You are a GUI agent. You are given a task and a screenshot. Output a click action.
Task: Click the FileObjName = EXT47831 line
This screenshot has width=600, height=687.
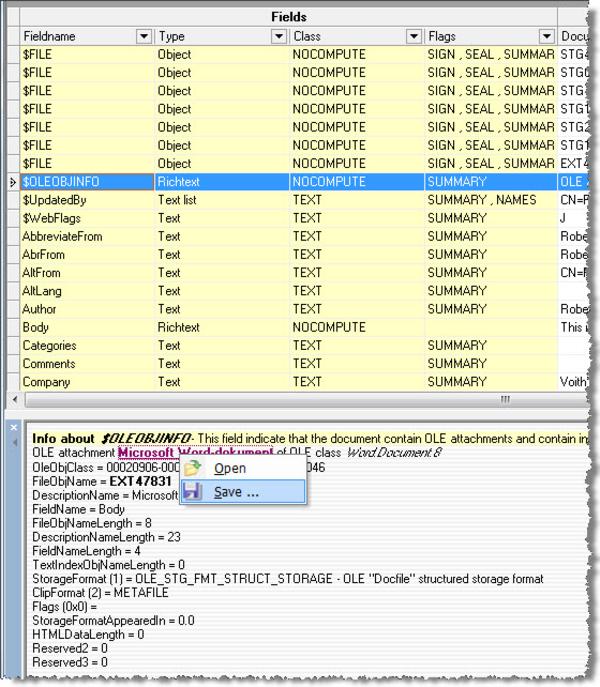(102, 481)
